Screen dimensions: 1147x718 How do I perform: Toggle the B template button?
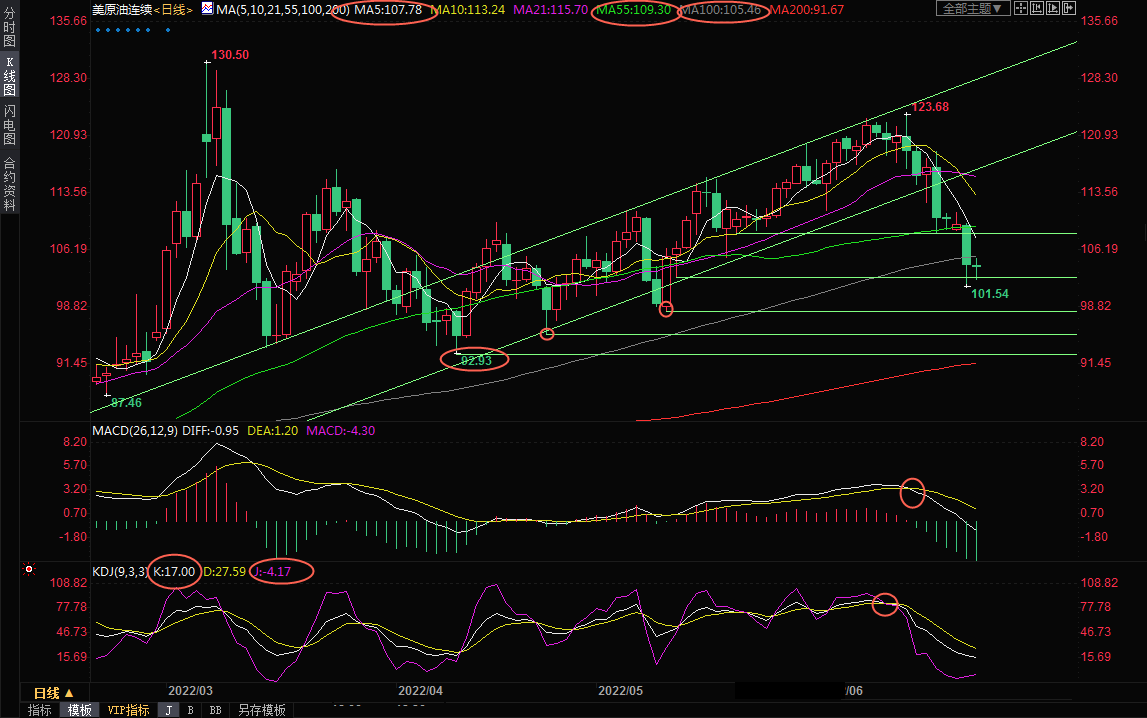pyautogui.click(x=191, y=710)
